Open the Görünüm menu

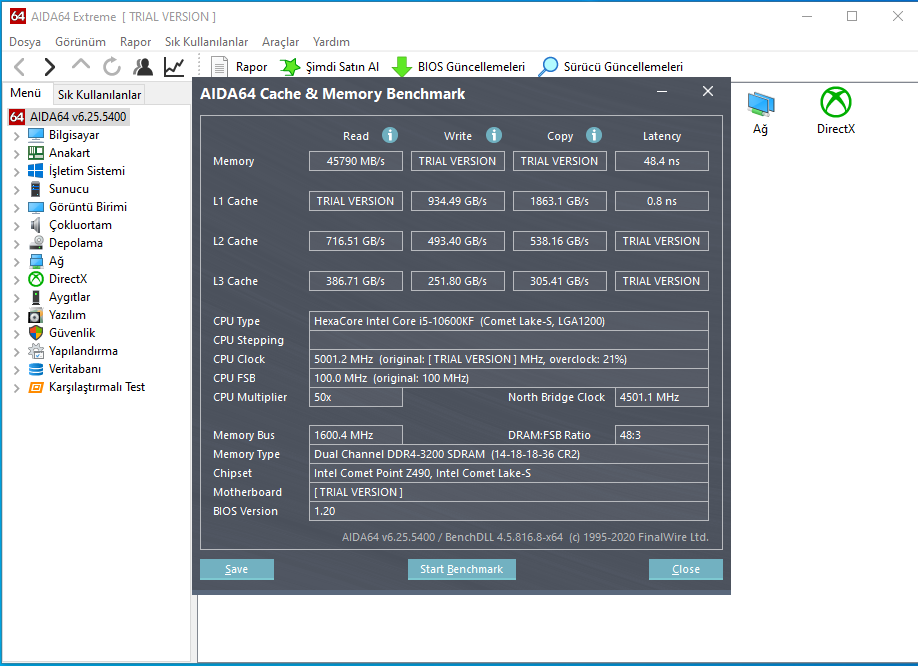[x=80, y=42]
